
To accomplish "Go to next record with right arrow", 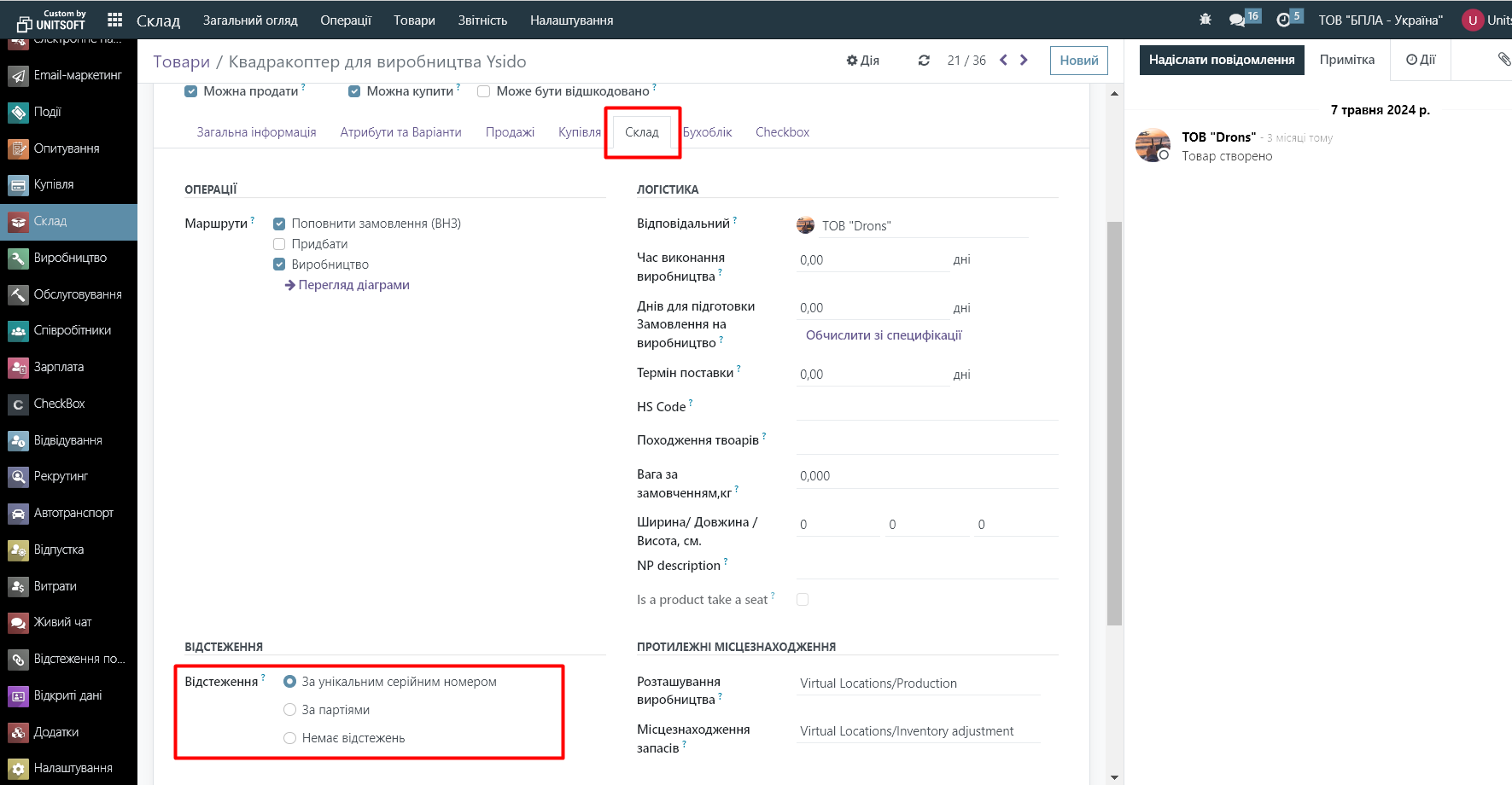I will coord(1024,60).
